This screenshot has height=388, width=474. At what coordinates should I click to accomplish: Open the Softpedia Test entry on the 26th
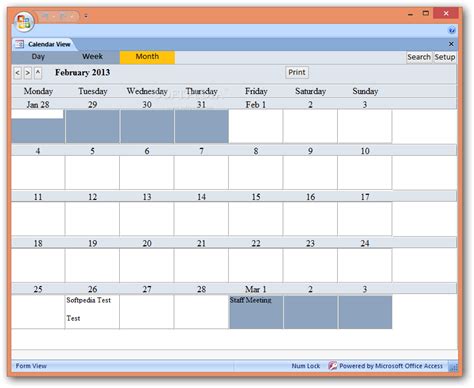89,300
